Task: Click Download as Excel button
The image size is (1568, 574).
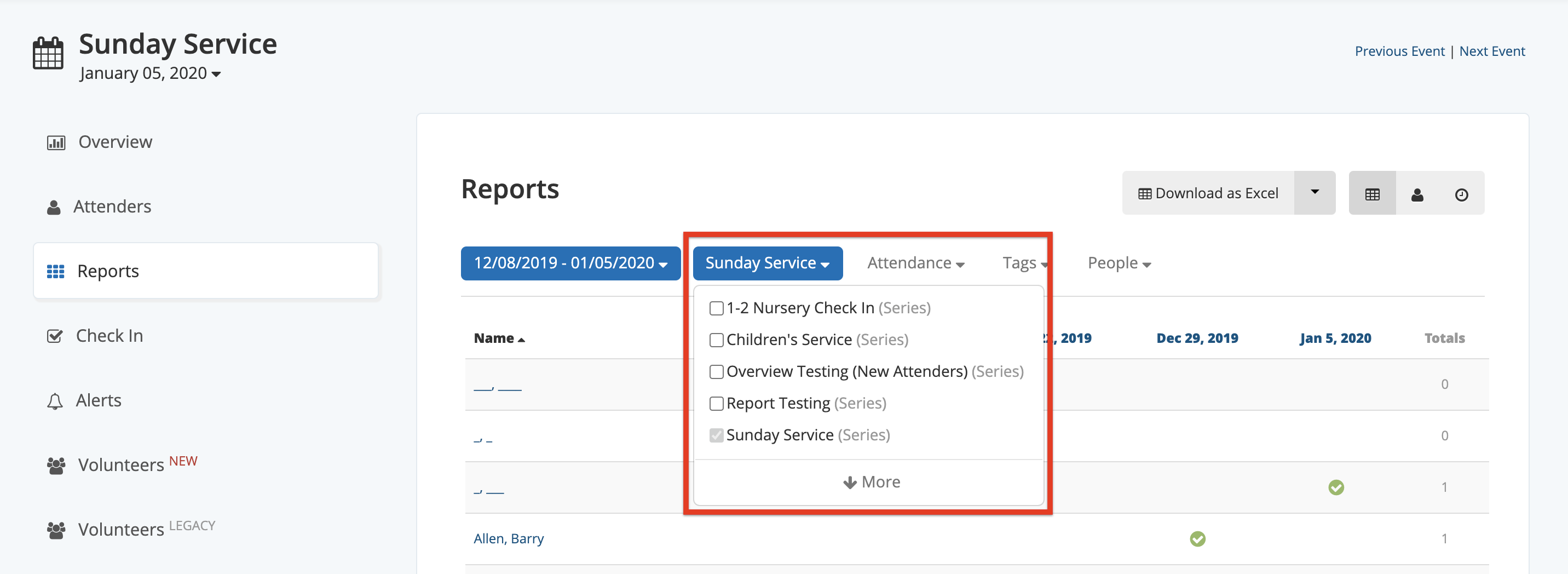Action: pyautogui.click(x=1208, y=193)
